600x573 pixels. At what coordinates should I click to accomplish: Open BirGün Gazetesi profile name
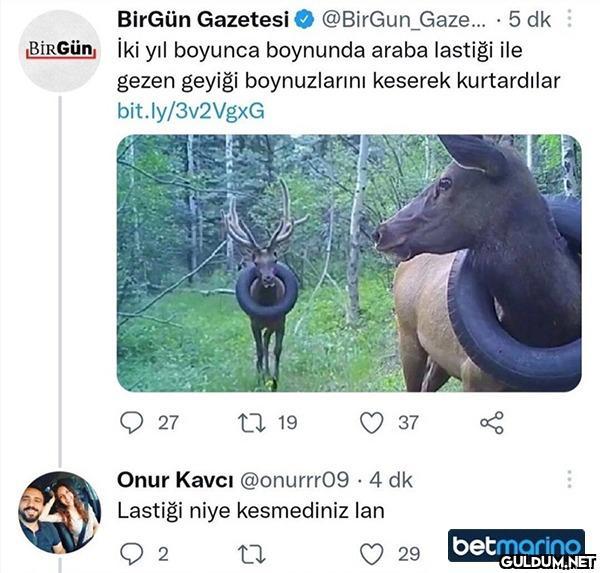(x=203, y=20)
